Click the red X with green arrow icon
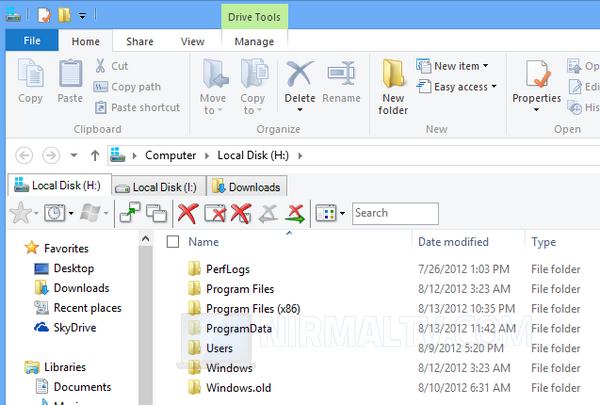 [295, 213]
